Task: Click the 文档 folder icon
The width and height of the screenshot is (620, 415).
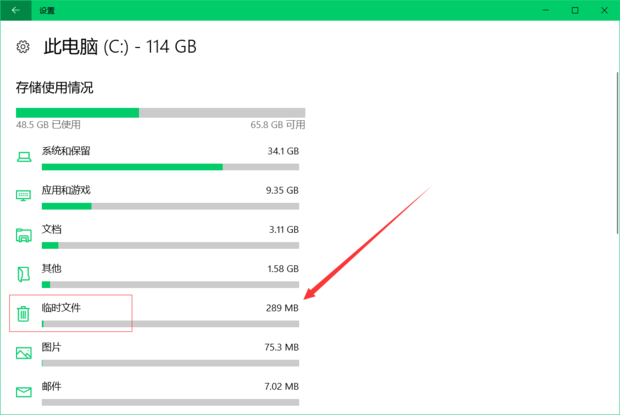Action: pos(24,235)
